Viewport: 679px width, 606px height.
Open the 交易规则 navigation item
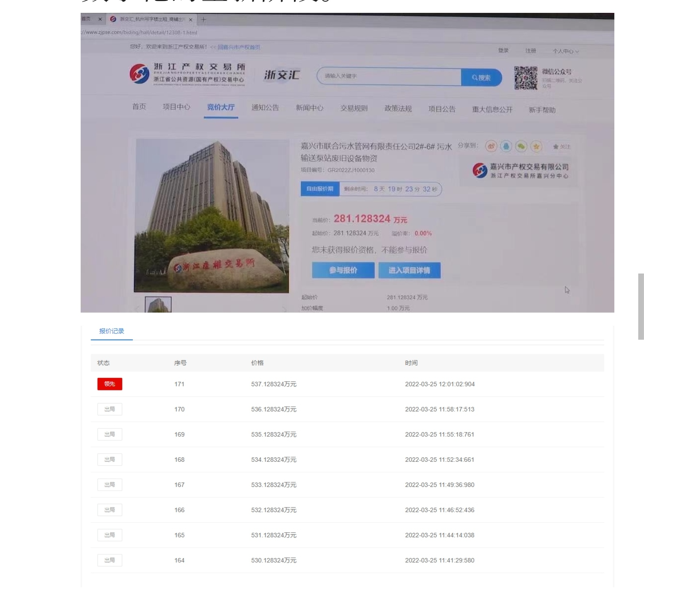[x=354, y=108]
